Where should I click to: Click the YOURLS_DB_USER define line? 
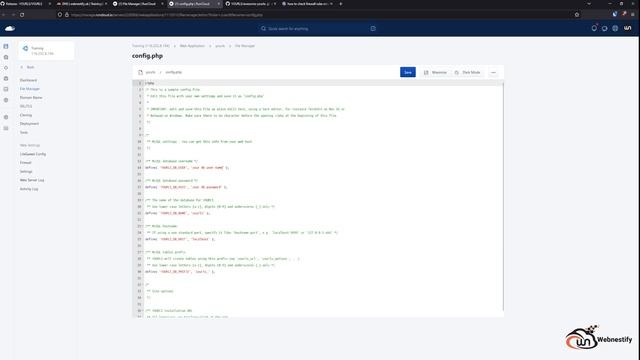click(x=187, y=168)
